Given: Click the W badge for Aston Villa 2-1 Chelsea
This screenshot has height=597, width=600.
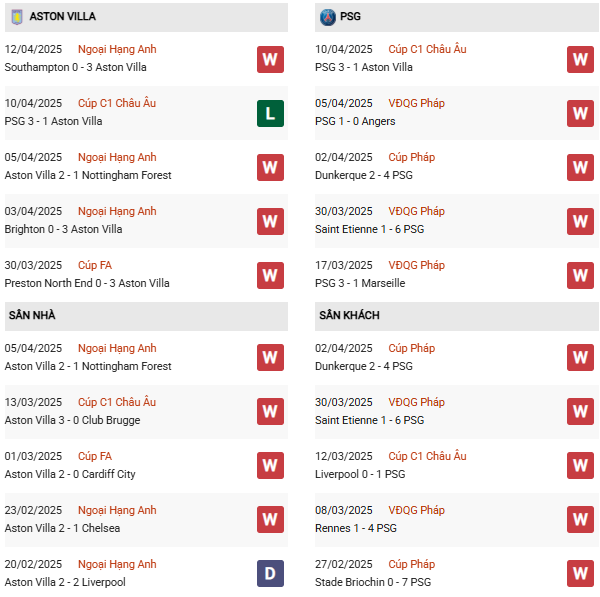Looking at the screenshot, I should 270,519.
